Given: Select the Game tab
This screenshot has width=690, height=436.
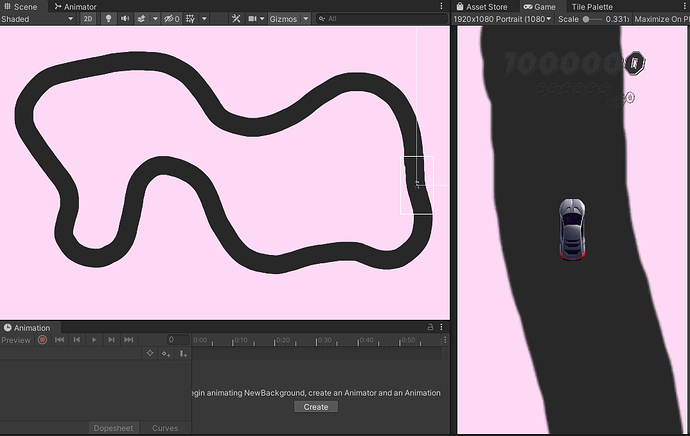Looking at the screenshot, I should tap(540, 7).
